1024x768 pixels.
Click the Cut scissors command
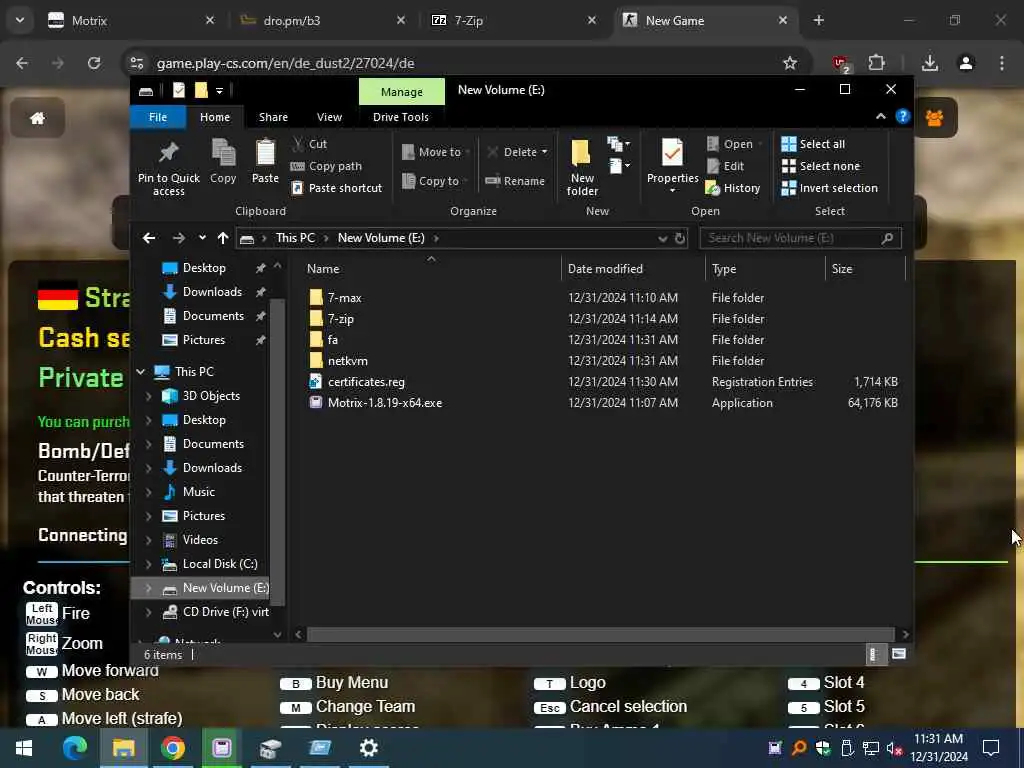point(310,144)
